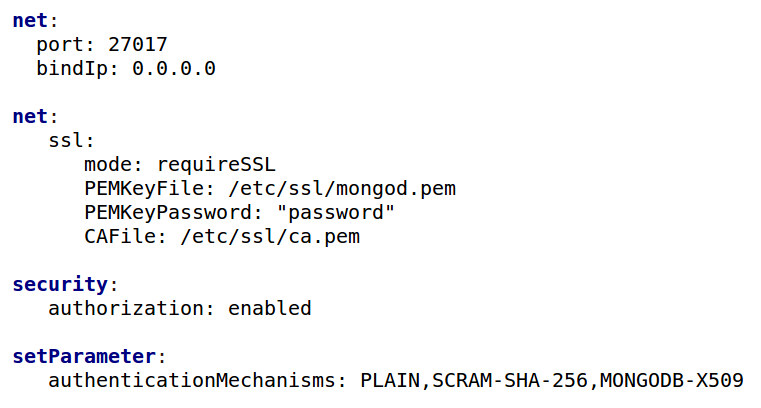
Task: Click the MONGODB-X509 mechanism text
Action: [672, 380]
